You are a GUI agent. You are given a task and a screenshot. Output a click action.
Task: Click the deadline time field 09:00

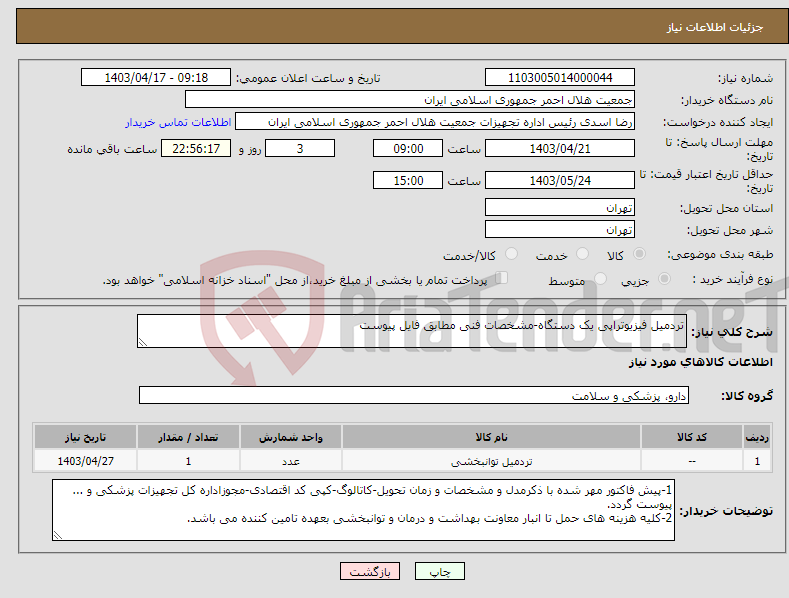click(x=408, y=148)
